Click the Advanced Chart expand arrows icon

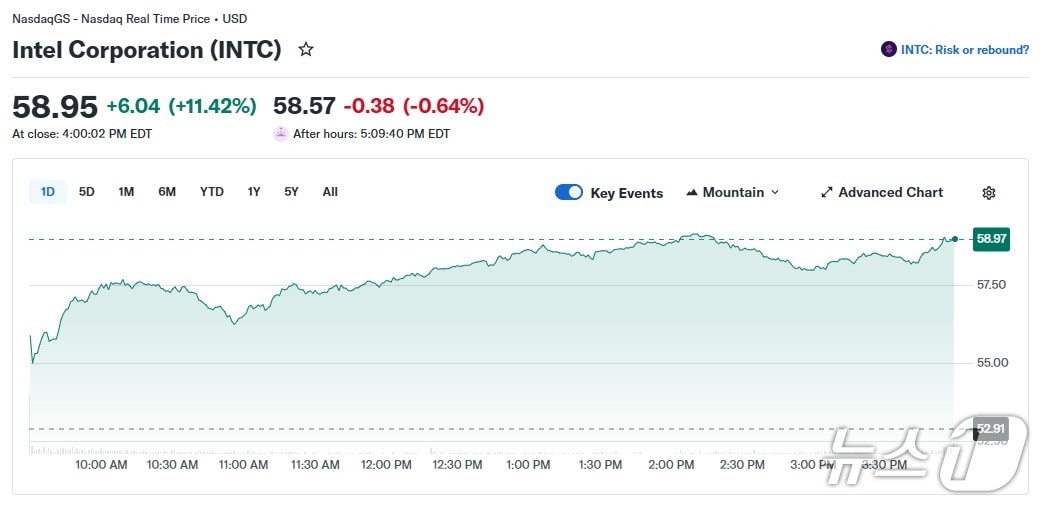click(x=827, y=193)
